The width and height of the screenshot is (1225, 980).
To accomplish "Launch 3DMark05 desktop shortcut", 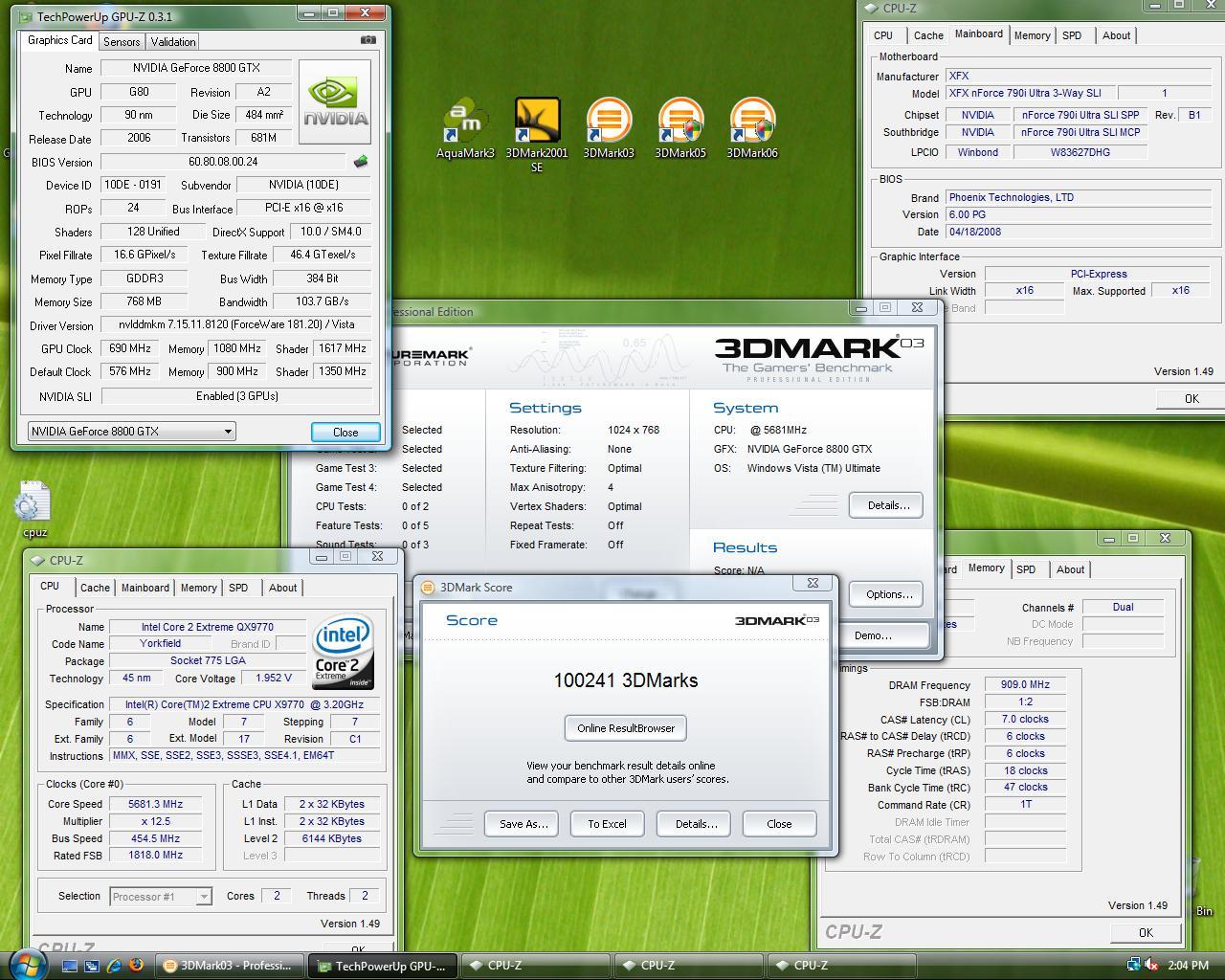I will (x=680, y=128).
